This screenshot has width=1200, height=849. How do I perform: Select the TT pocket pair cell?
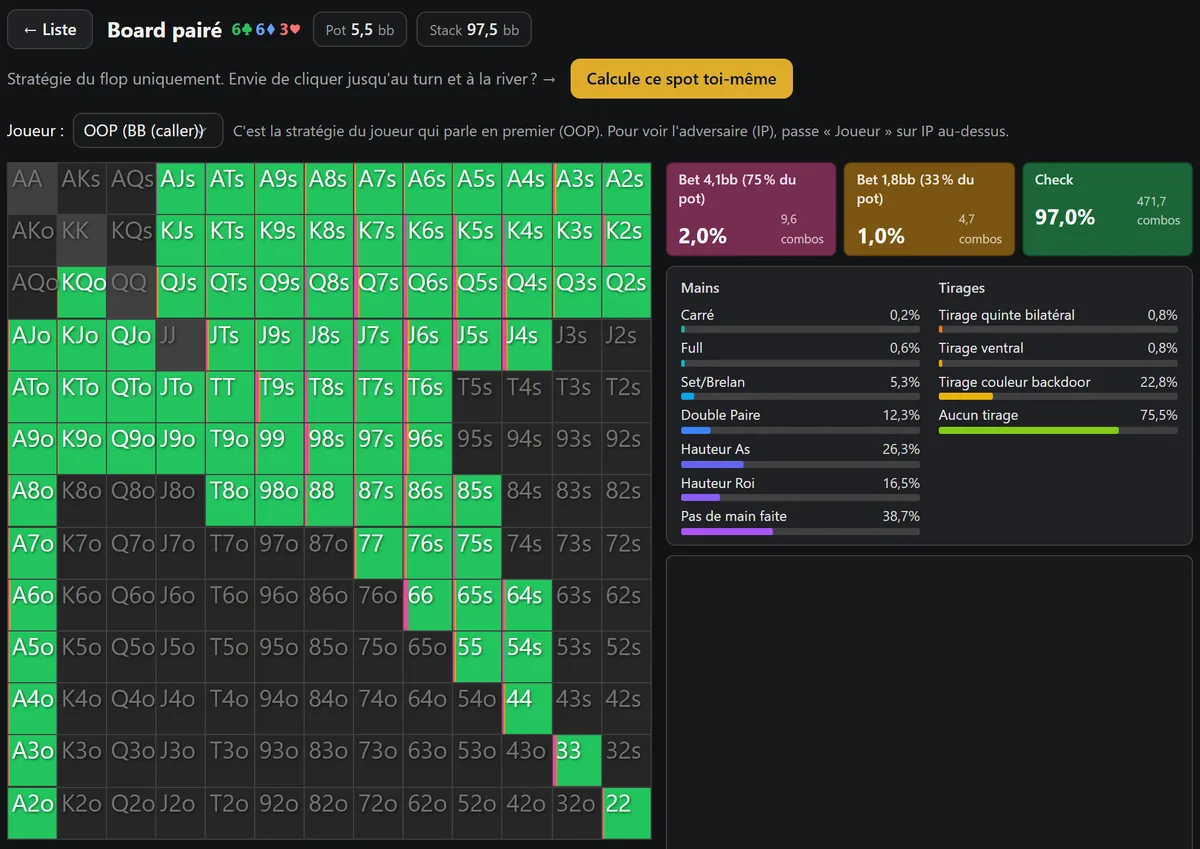click(x=230, y=396)
